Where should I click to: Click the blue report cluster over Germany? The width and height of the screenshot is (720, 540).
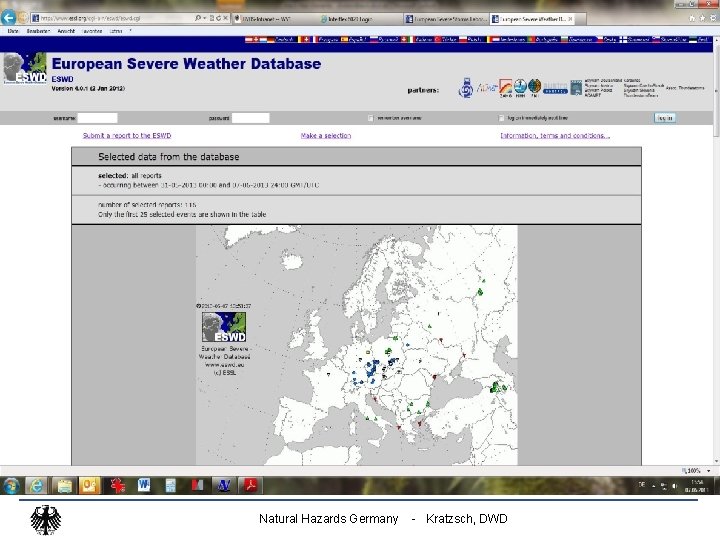pyautogui.click(x=372, y=370)
